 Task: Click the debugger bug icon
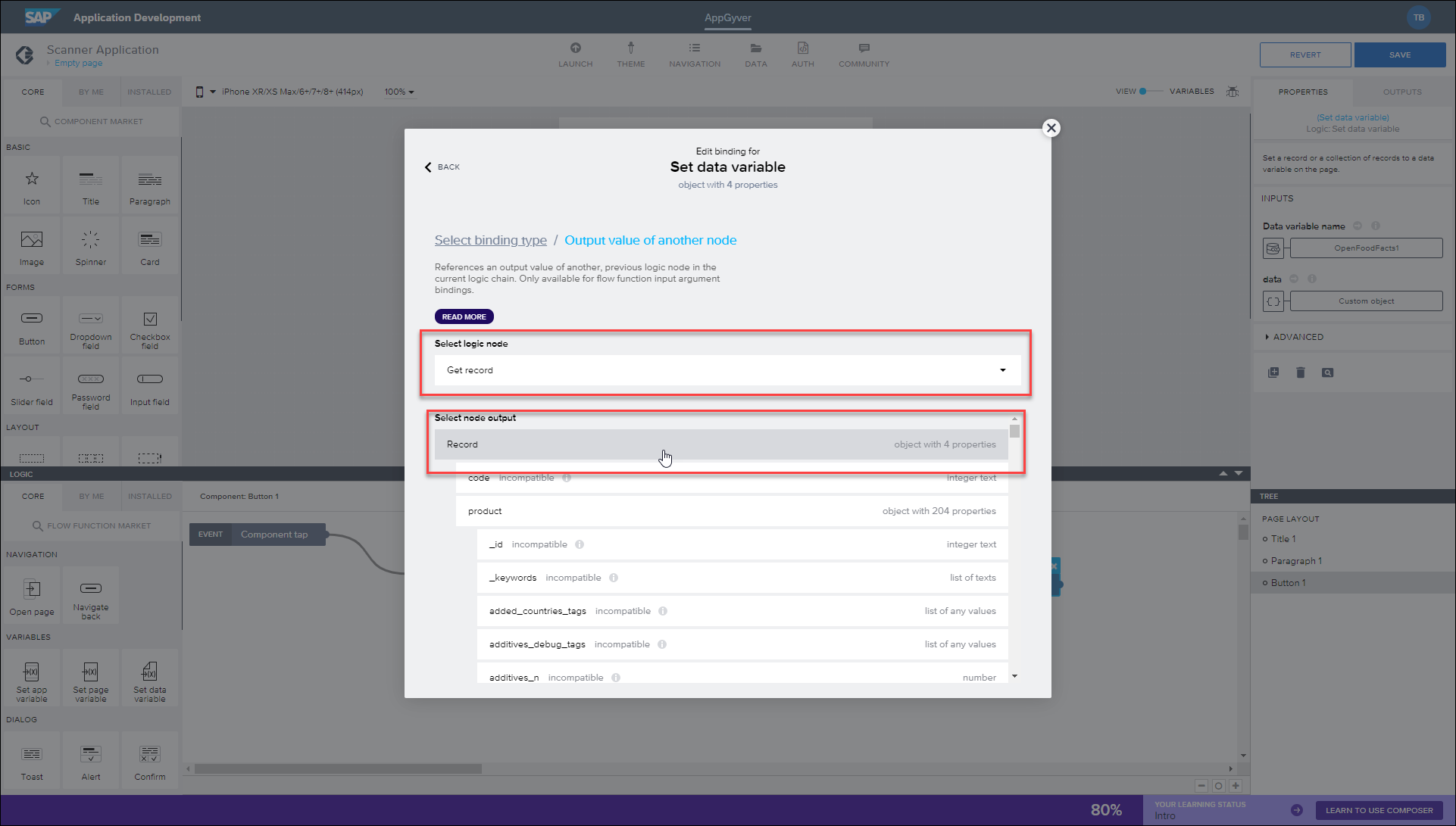[1233, 92]
